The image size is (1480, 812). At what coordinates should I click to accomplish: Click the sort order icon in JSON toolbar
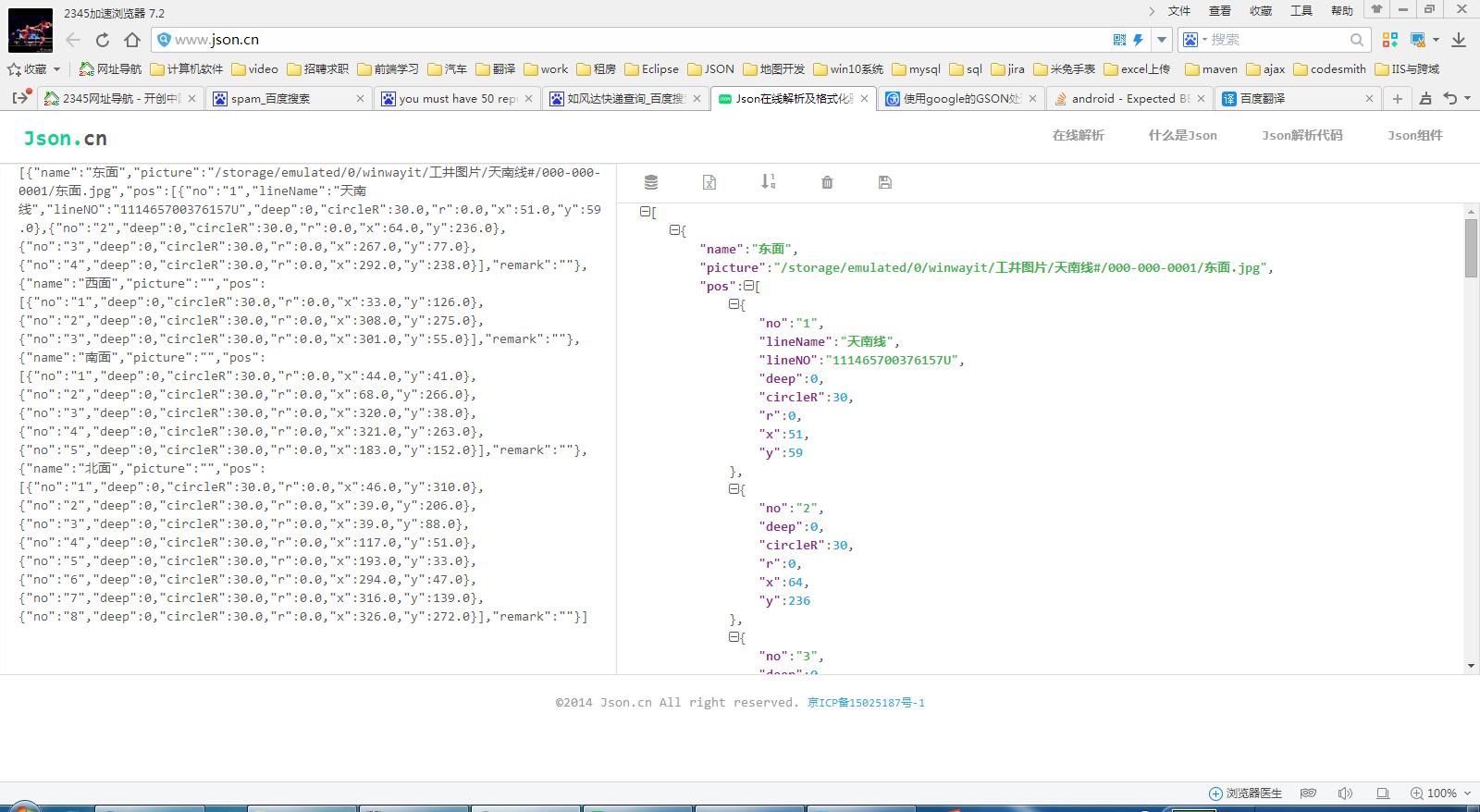point(768,181)
